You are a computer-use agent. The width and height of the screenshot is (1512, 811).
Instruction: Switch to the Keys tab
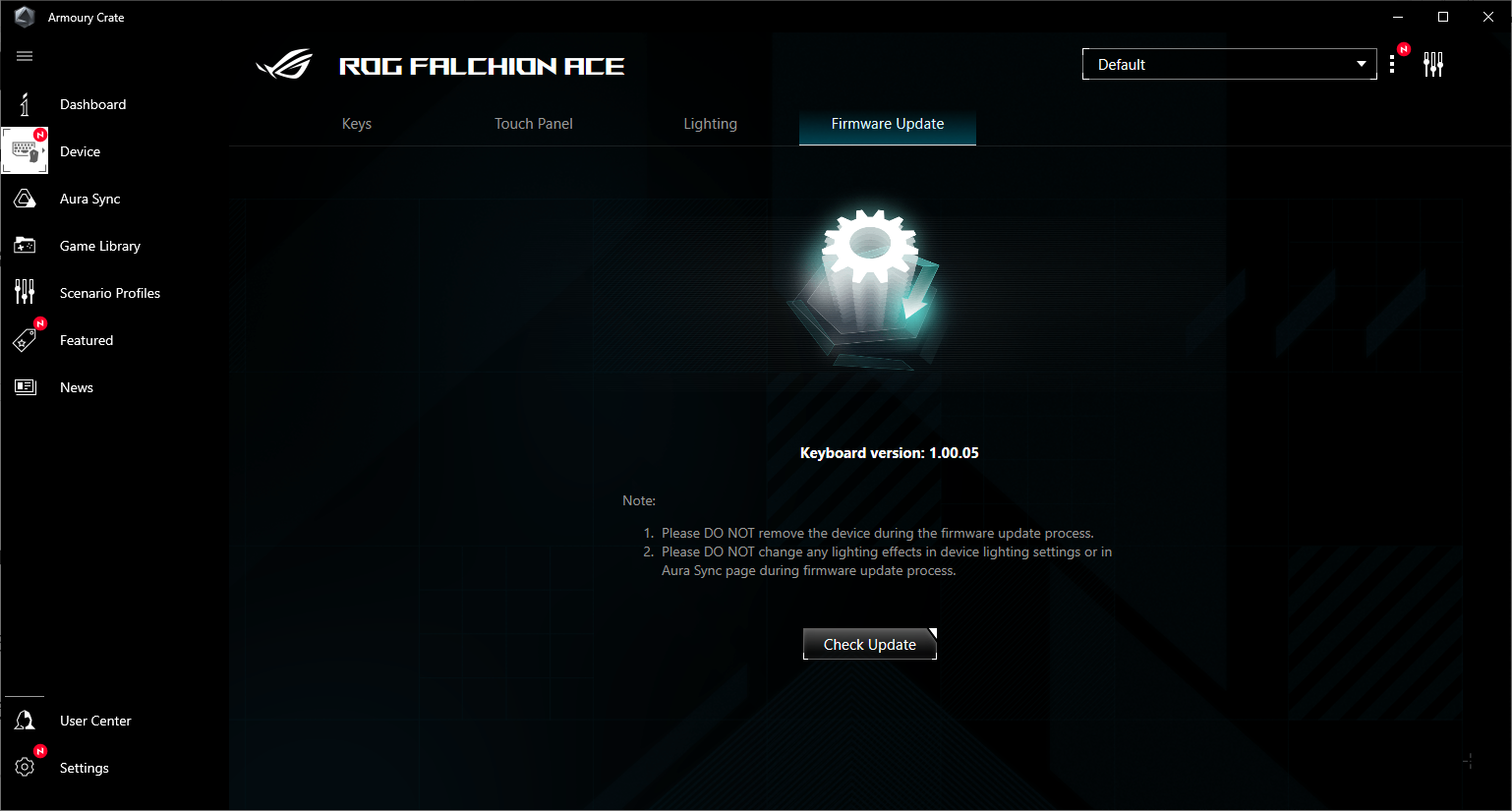pyautogui.click(x=357, y=124)
